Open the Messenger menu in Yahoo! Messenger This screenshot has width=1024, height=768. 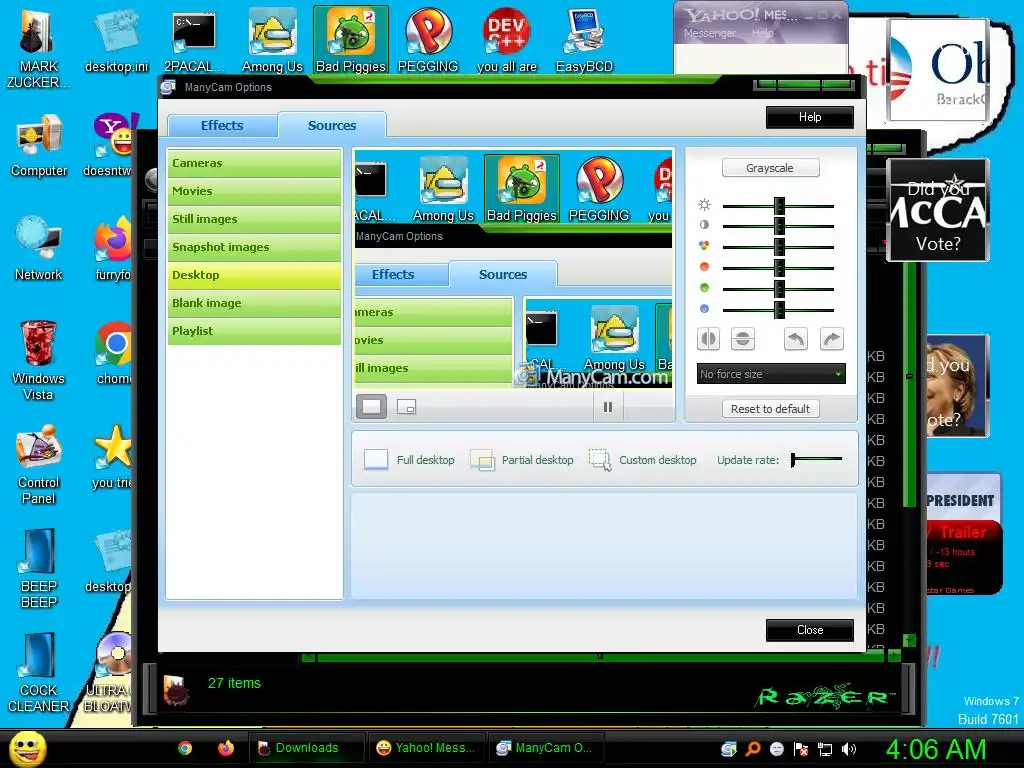click(710, 33)
